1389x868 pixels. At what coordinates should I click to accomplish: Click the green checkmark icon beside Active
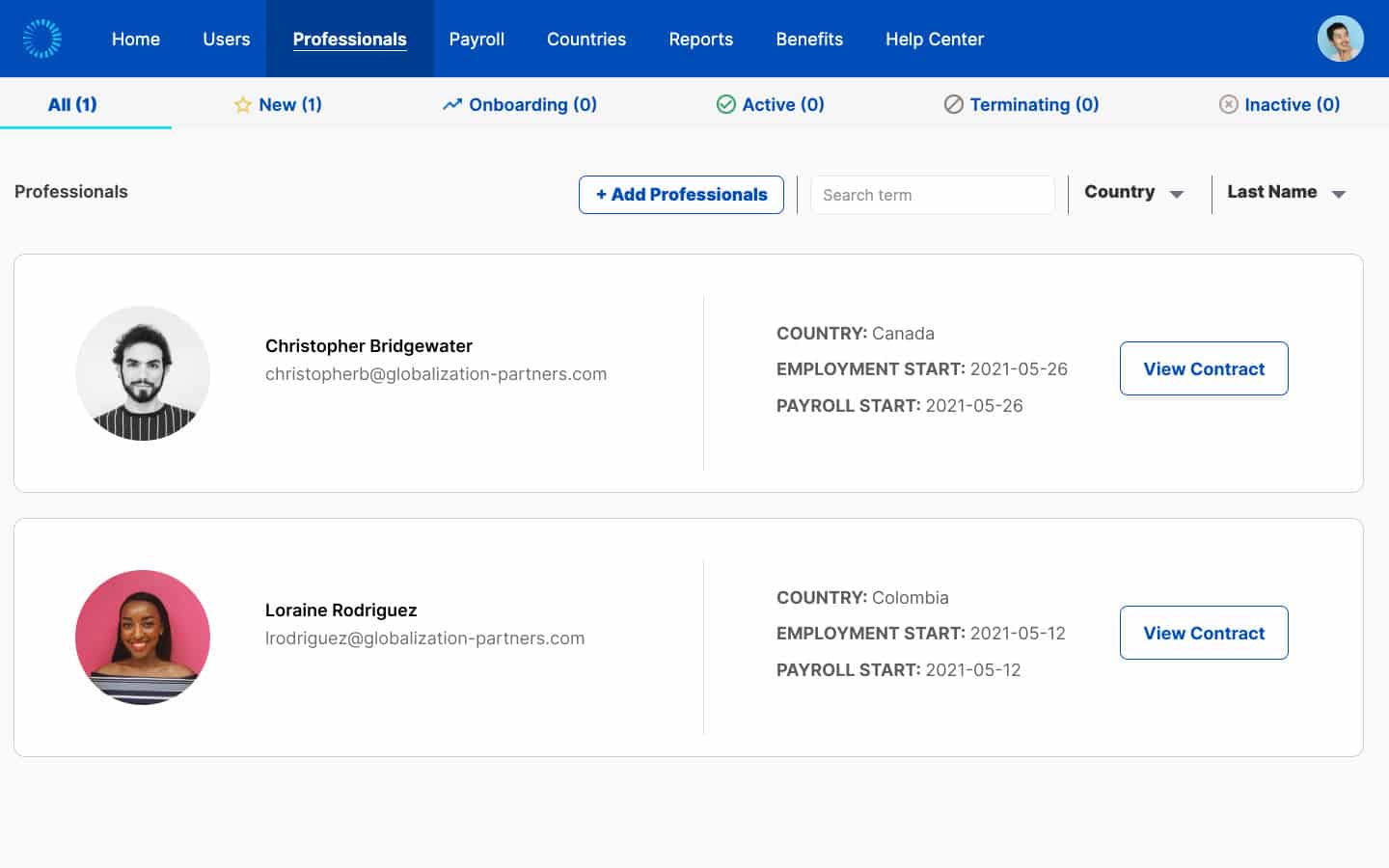pos(725,104)
